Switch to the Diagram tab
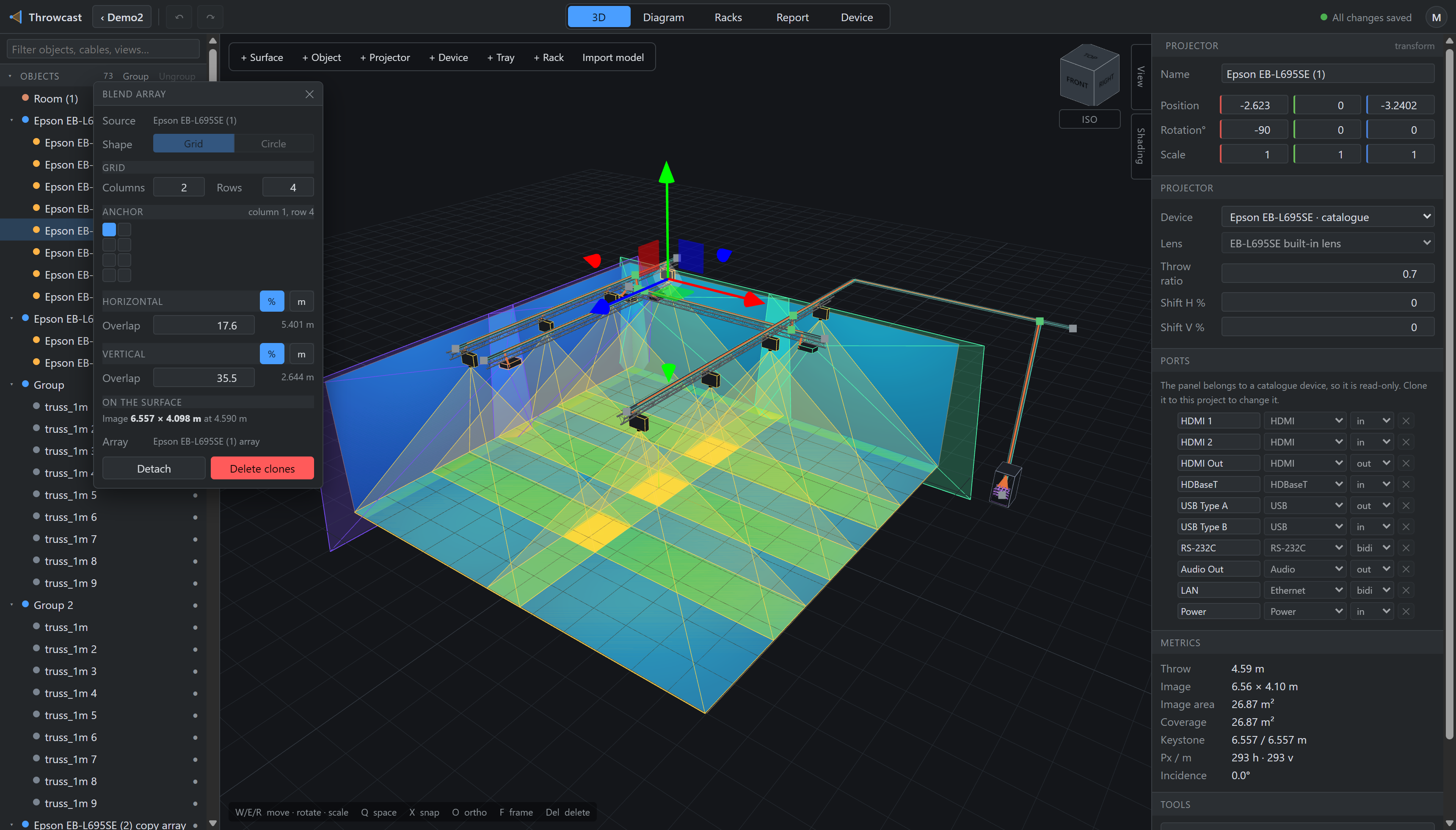 coord(663,17)
